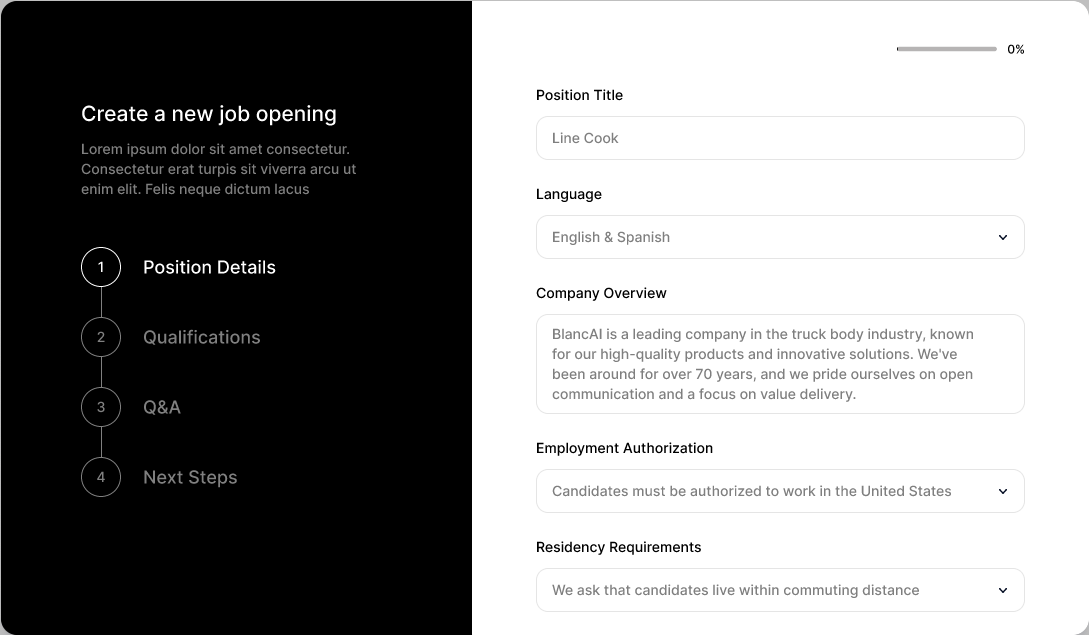Image resolution: width=1089 pixels, height=635 pixels.
Task: Click the Company Overview field label
Action: click(601, 293)
